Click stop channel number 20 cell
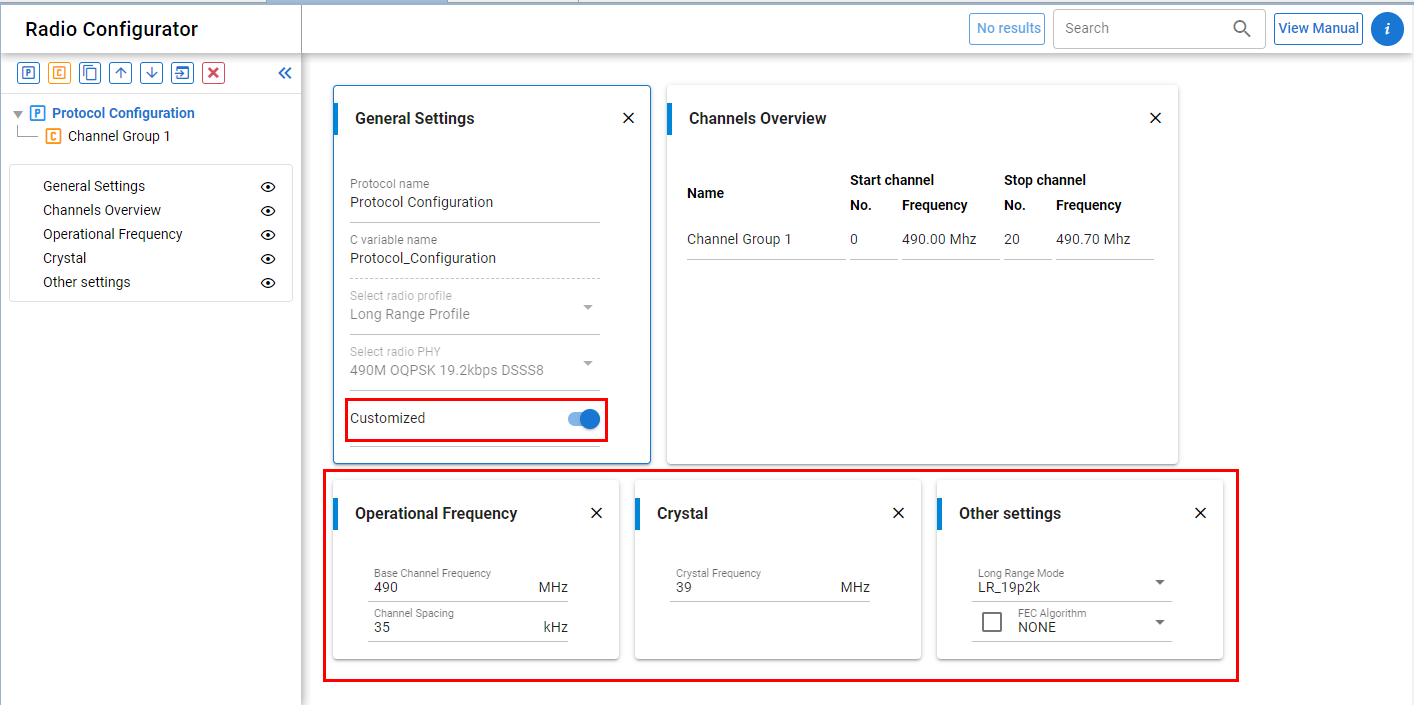 coord(1012,239)
